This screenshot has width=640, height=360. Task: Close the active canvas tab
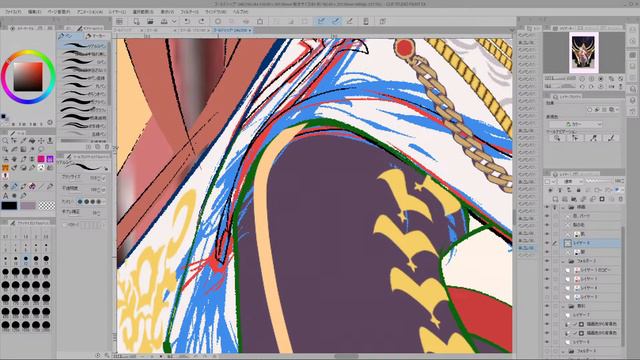[250, 30]
